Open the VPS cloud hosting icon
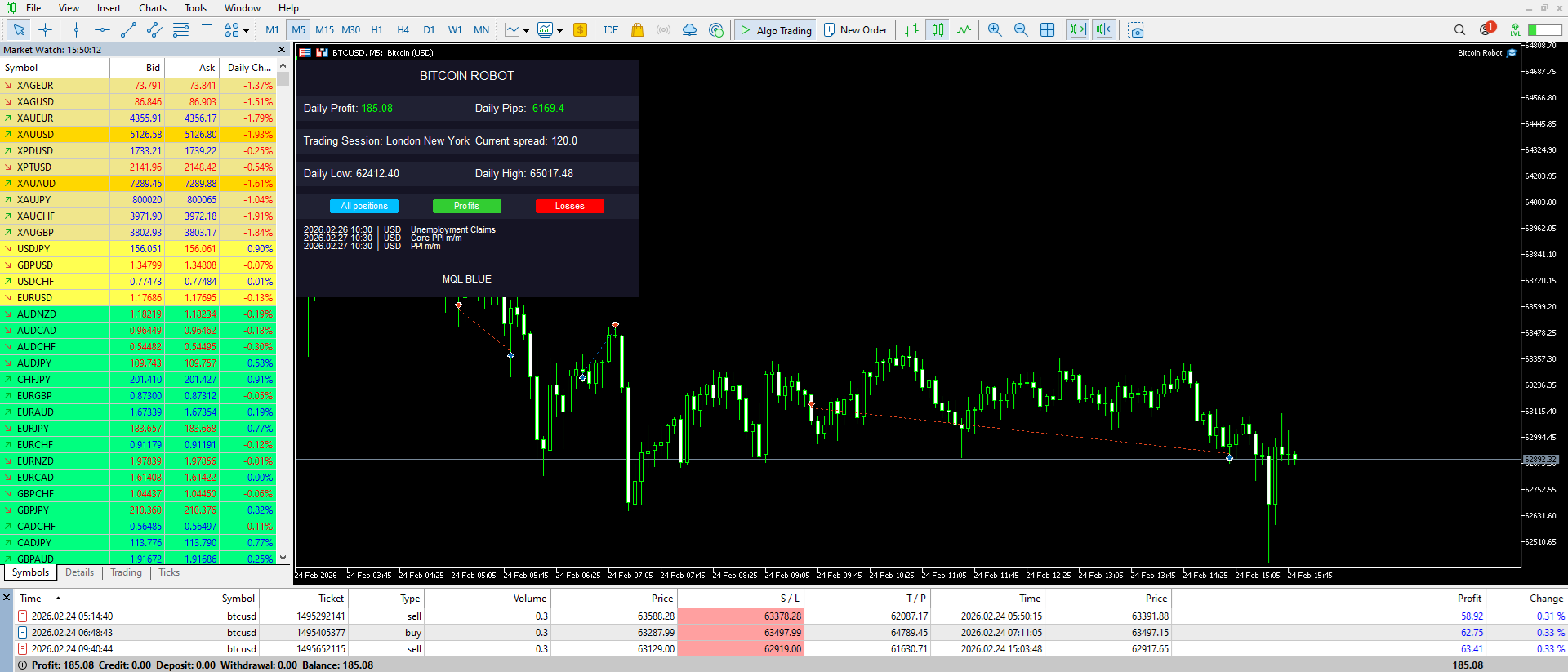The image size is (1568, 672). coord(689,30)
